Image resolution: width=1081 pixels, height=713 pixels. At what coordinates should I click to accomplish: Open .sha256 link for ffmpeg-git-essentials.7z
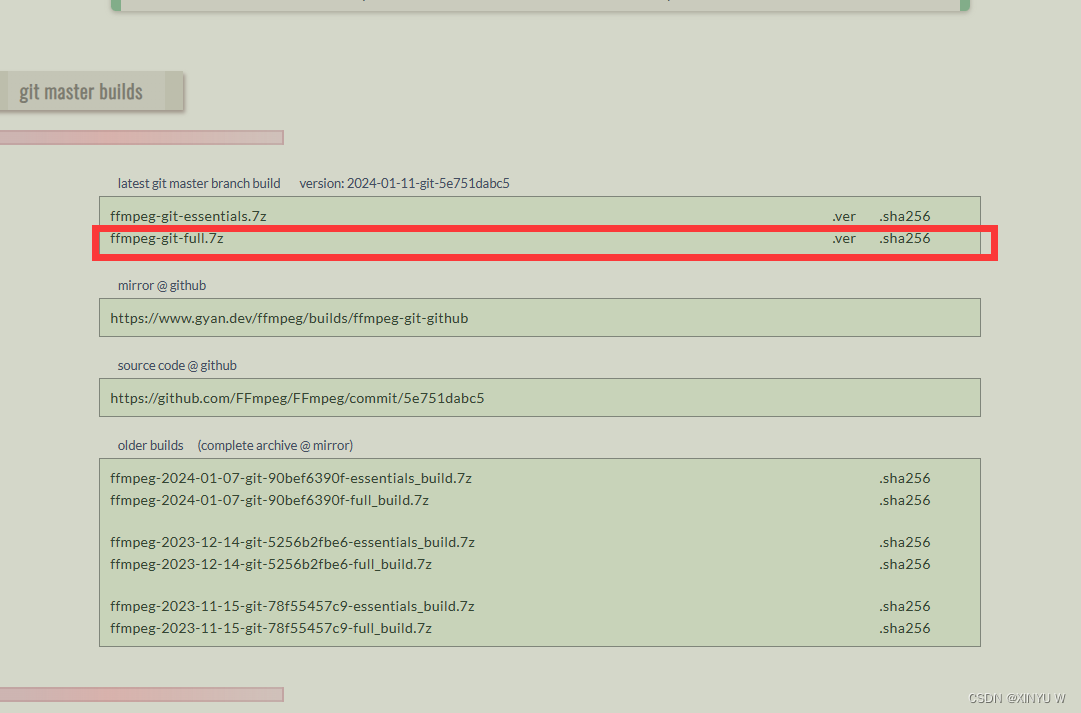905,216
